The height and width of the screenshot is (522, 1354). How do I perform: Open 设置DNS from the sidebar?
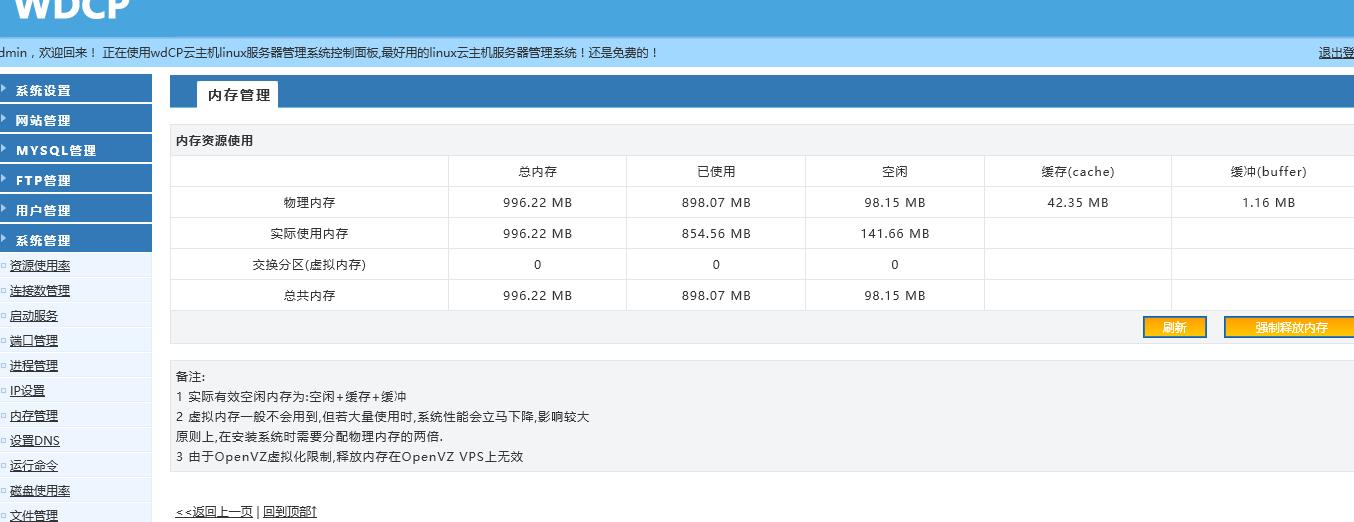coord(35,441)
